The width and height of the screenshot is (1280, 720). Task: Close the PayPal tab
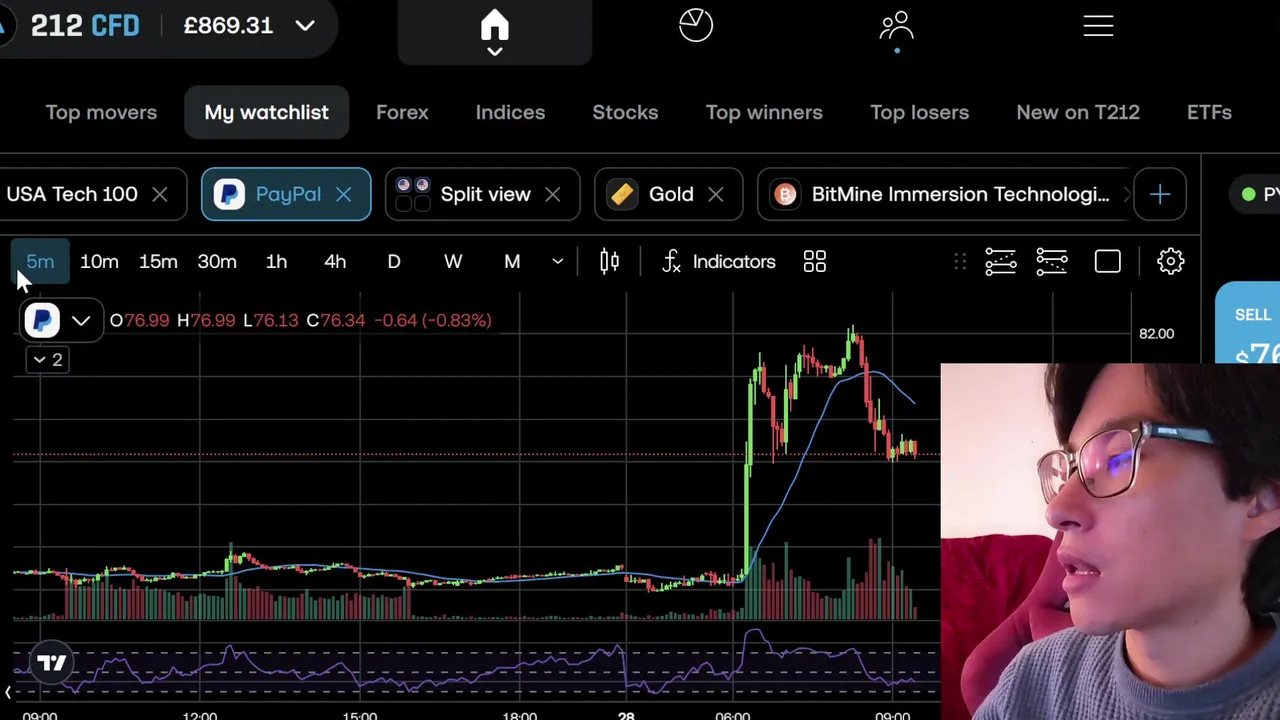tap(343, 194)
